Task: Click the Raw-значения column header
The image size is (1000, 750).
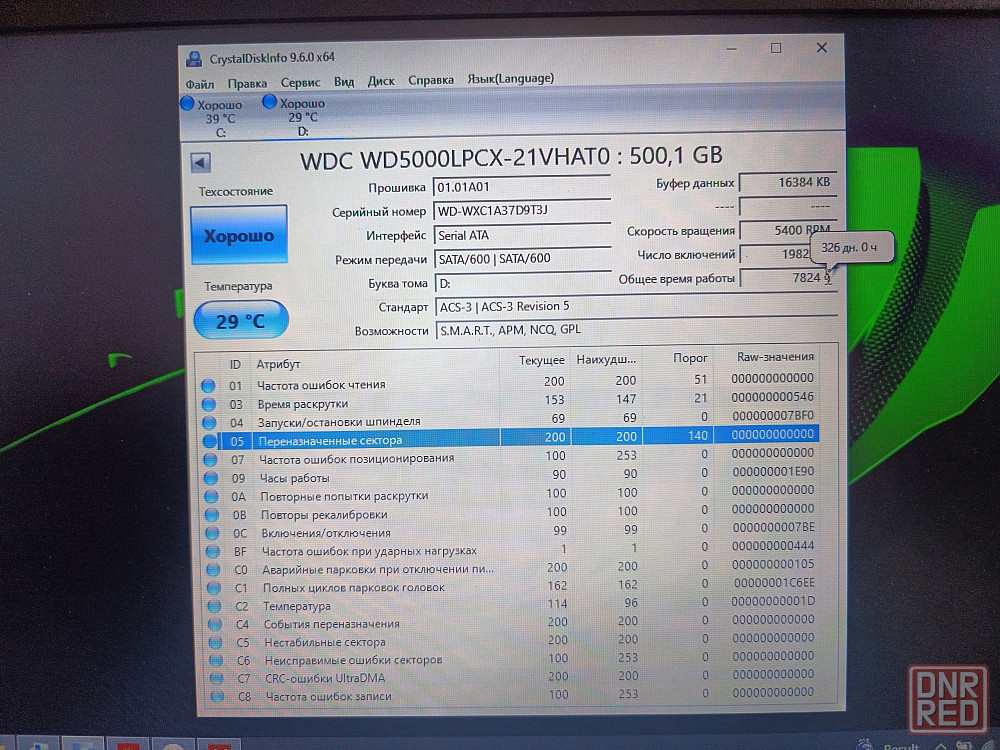Action: point(775,357)
